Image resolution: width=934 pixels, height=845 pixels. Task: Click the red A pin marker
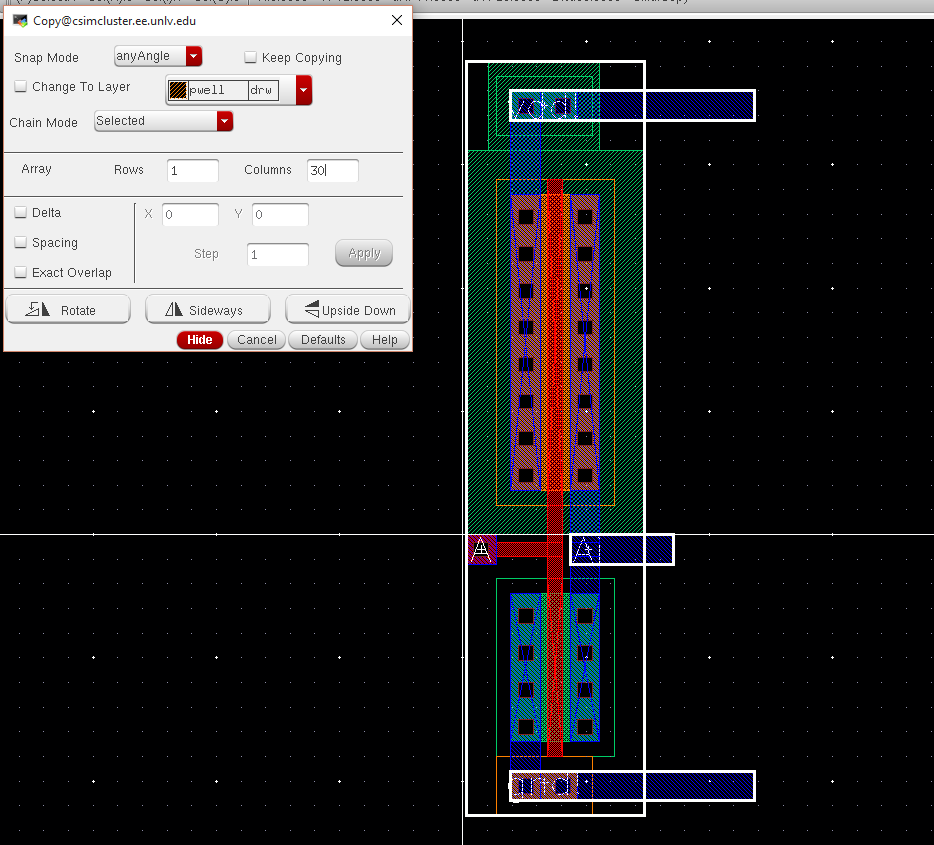click(x=482, y=549)
